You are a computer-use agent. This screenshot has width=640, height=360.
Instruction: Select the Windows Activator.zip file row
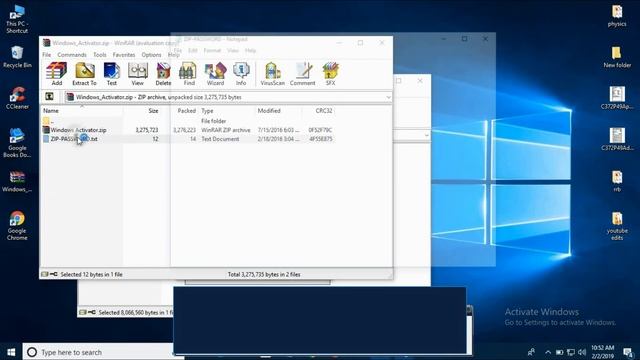(188, 130)
